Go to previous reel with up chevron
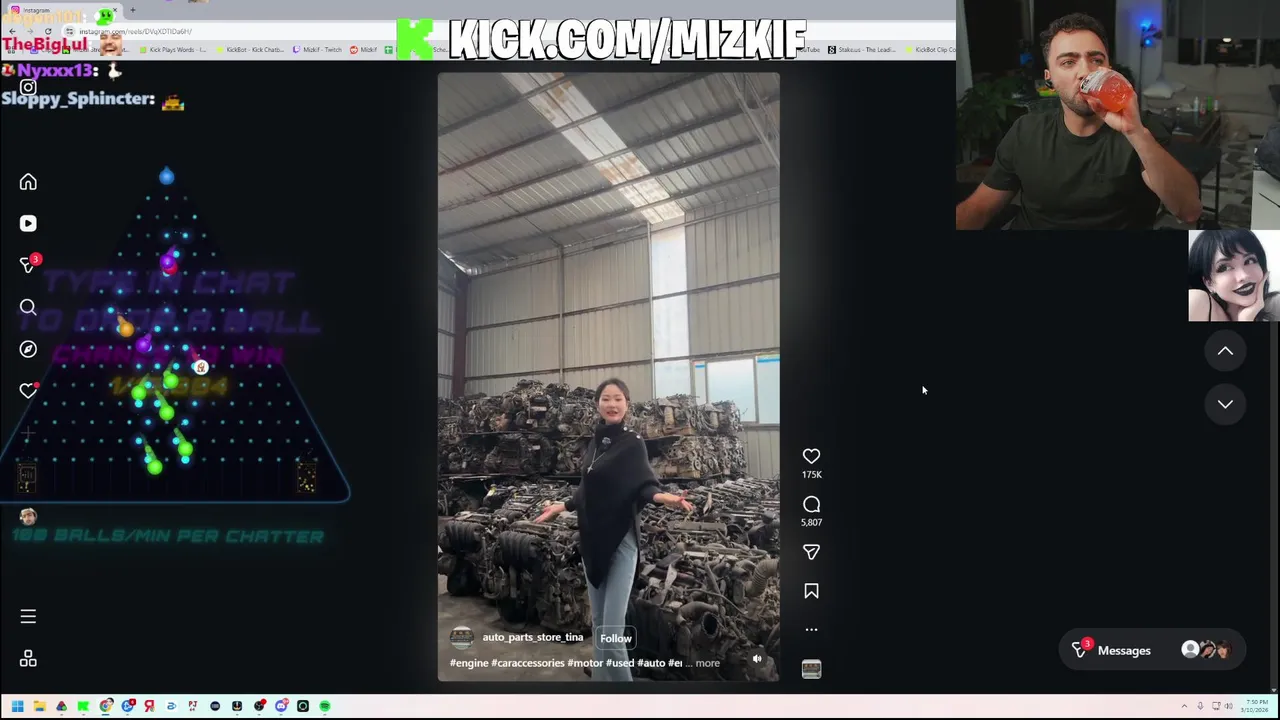 click(1225, 351)
